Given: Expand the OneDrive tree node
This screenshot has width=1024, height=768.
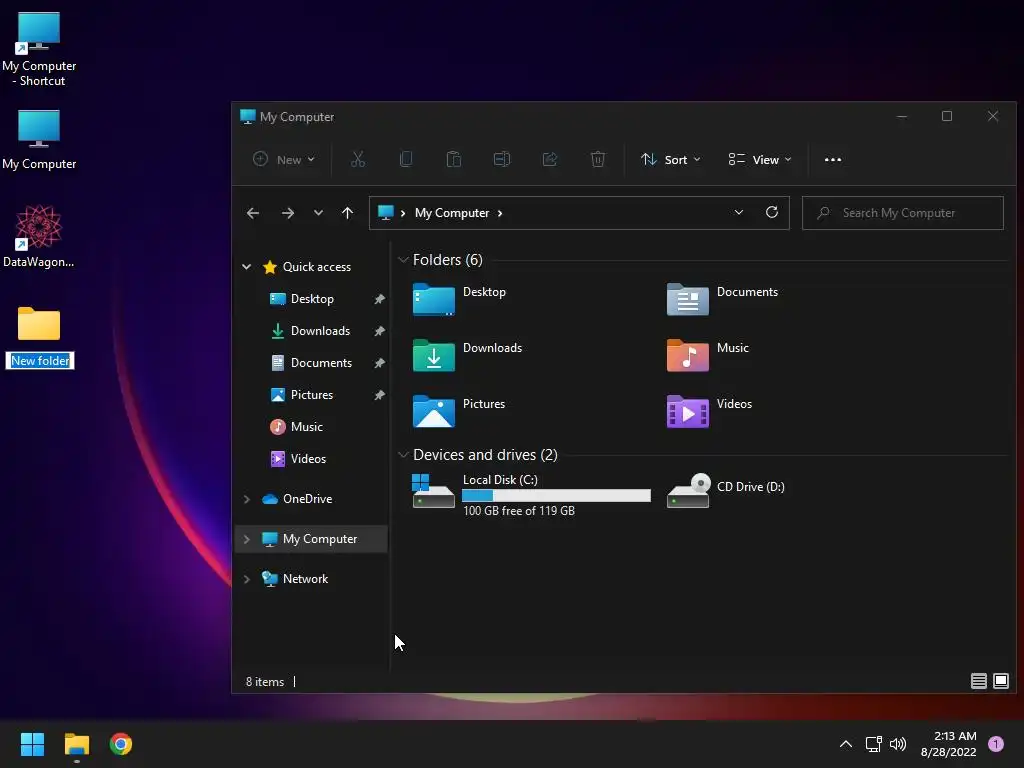Looking at the screenshot, I should [x=246, y=499].
